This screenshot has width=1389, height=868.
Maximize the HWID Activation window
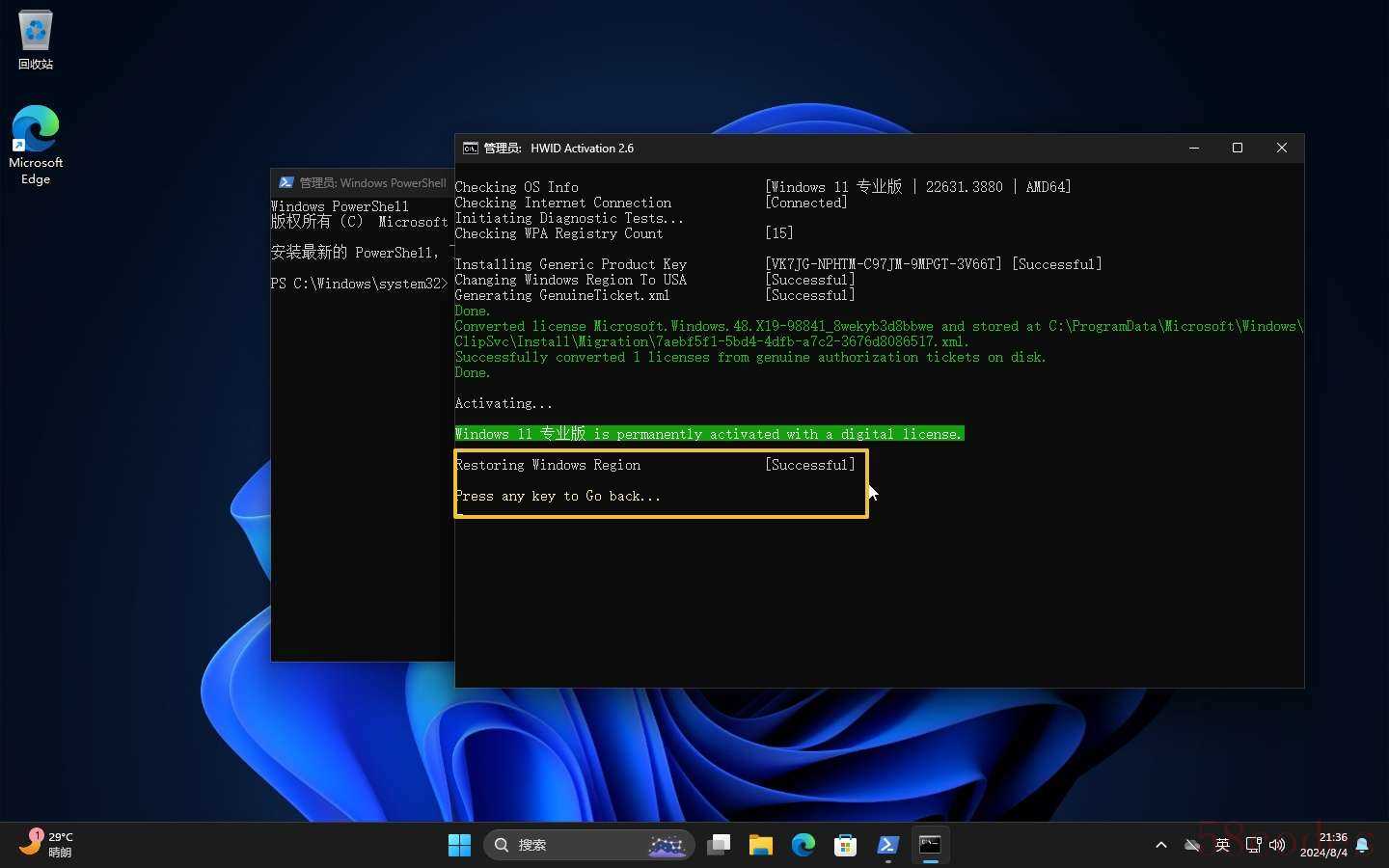coord(1238,148)
